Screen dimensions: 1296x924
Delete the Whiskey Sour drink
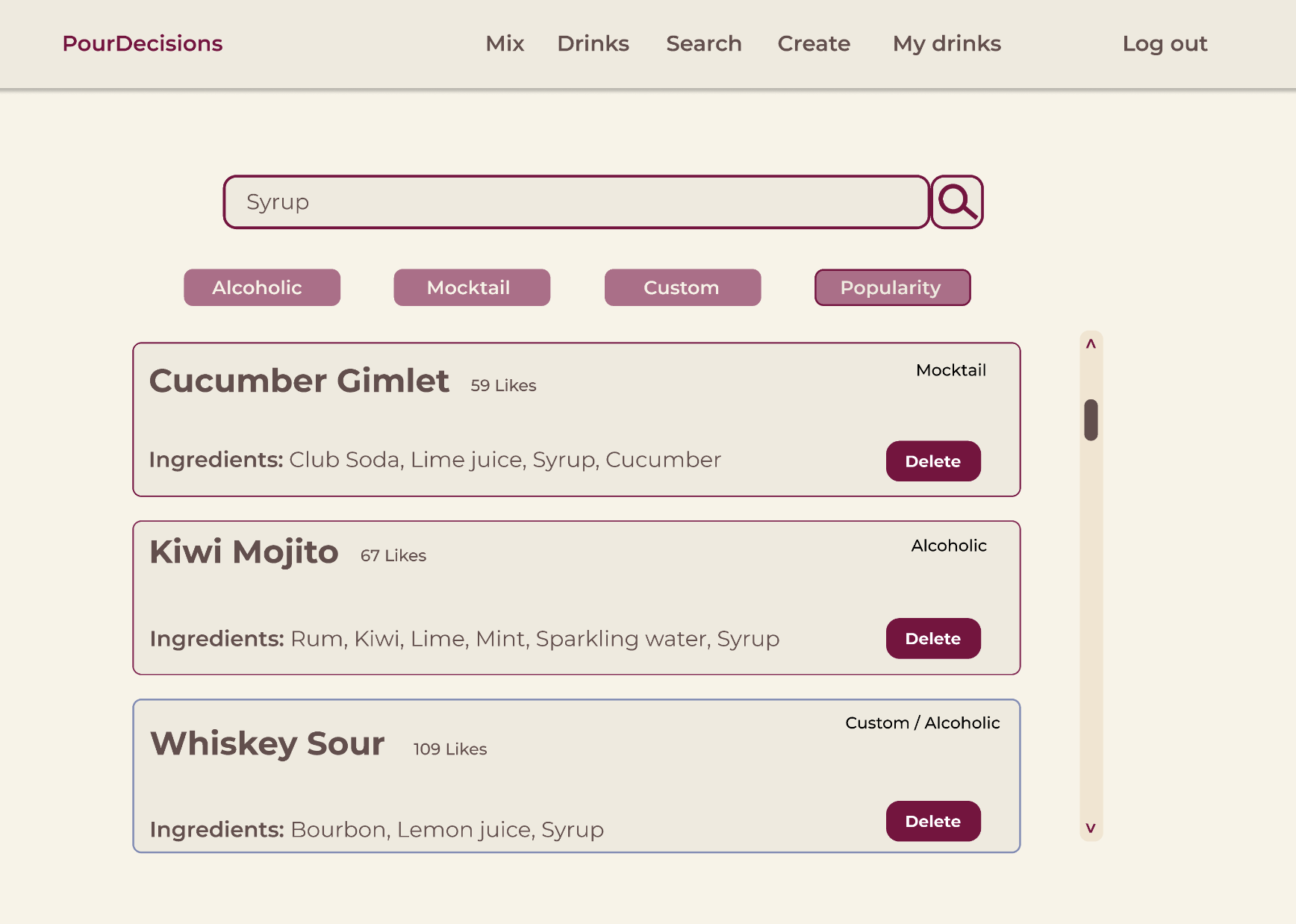[933, 821]
